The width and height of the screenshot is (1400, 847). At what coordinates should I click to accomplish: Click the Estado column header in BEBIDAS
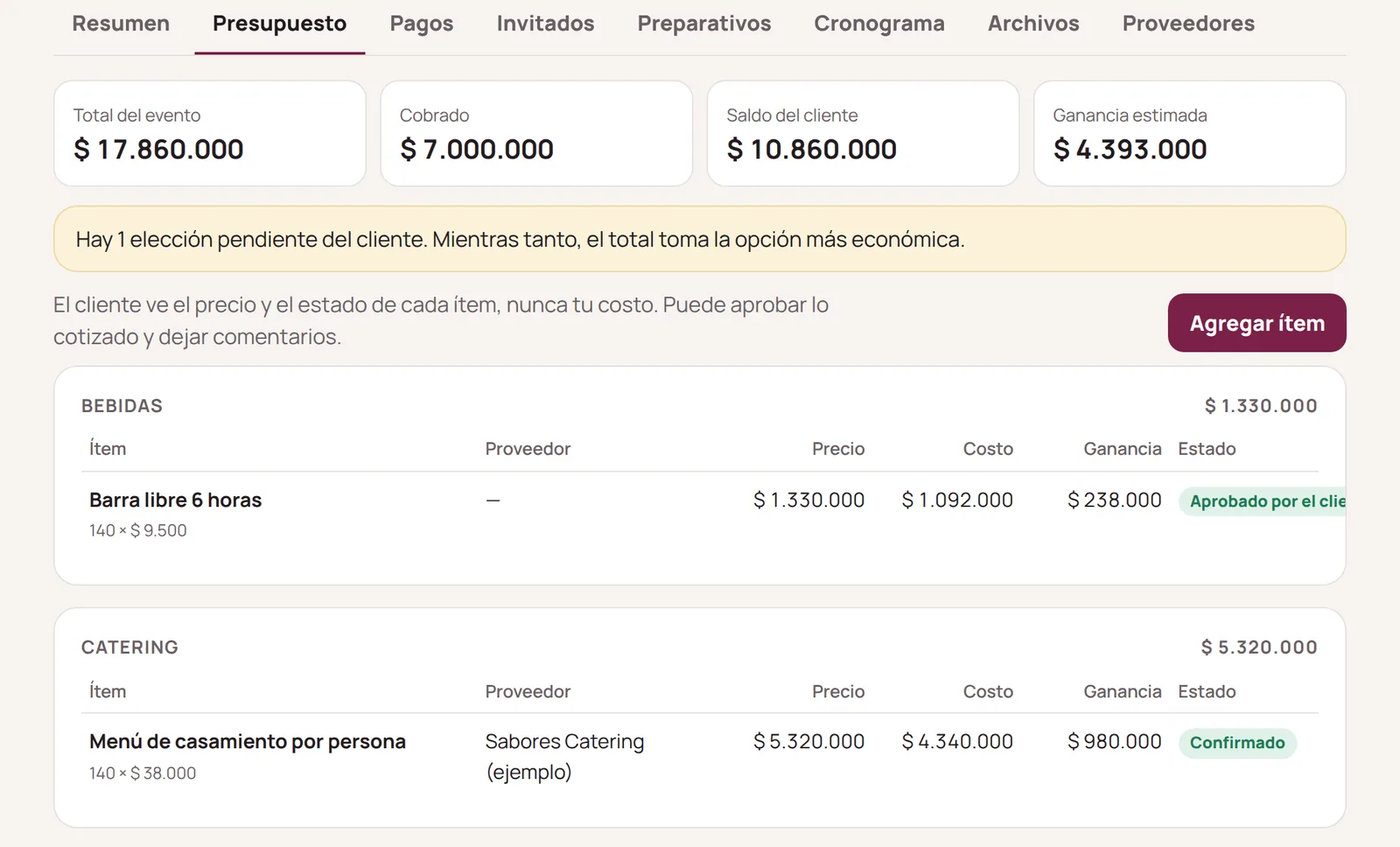point(1207,449)
